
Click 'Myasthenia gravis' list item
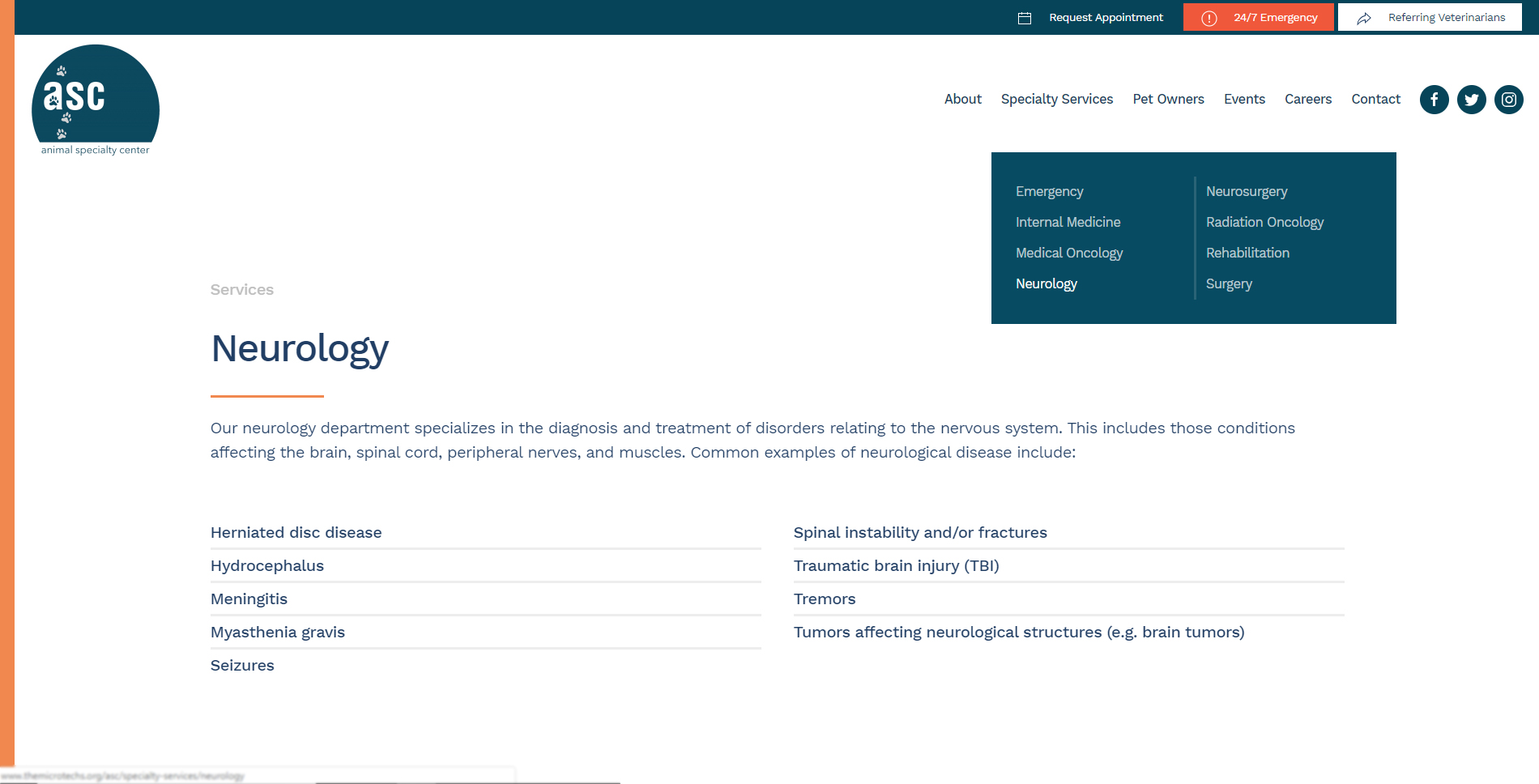click(x=277, y=632)
